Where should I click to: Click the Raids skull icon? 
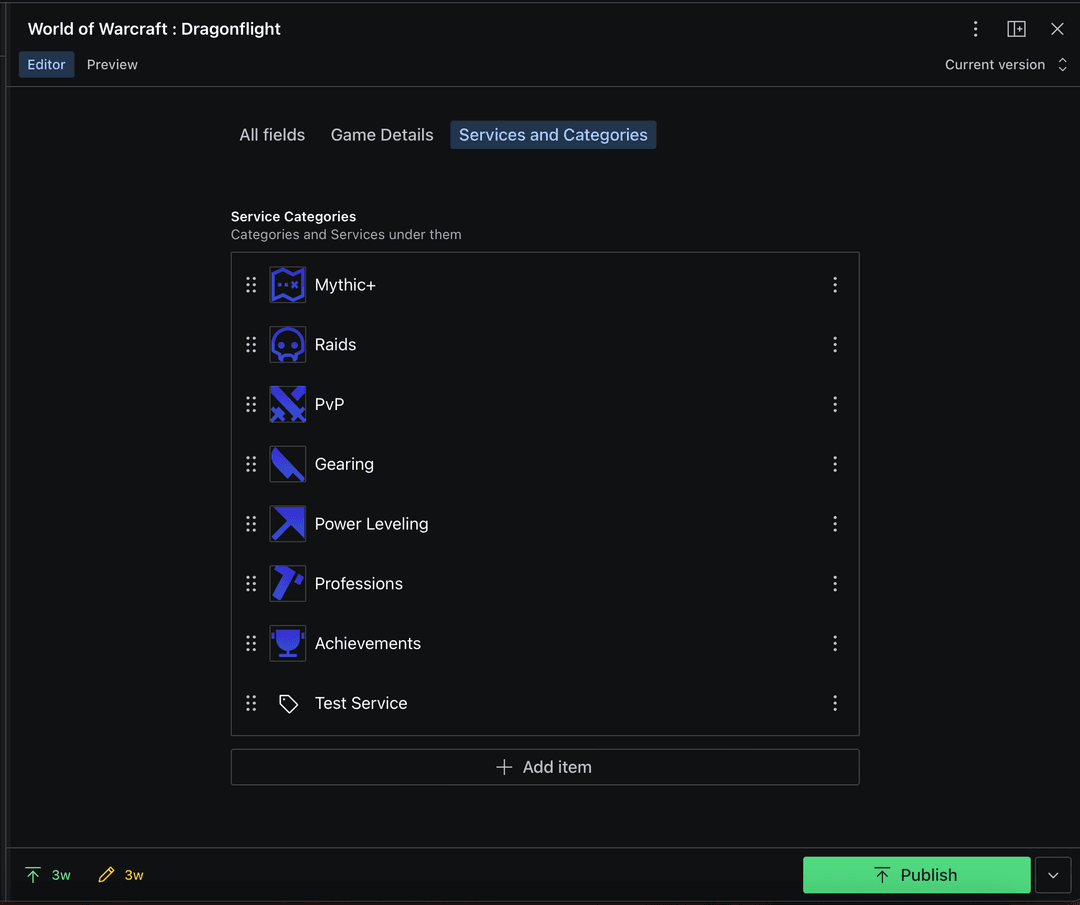pyautogui.click(x=288, y=345)
